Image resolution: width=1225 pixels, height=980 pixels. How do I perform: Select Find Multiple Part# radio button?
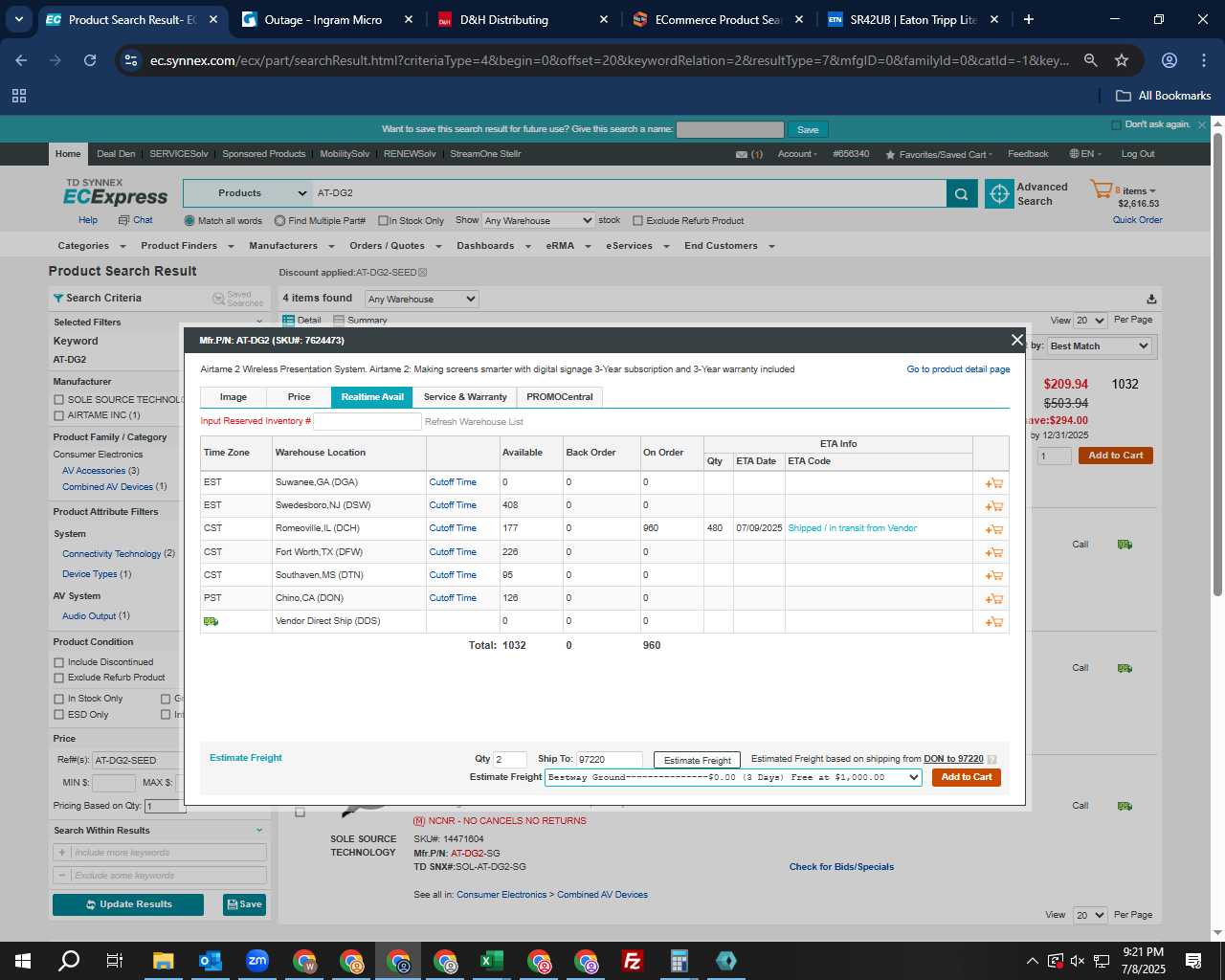(279, 221)
